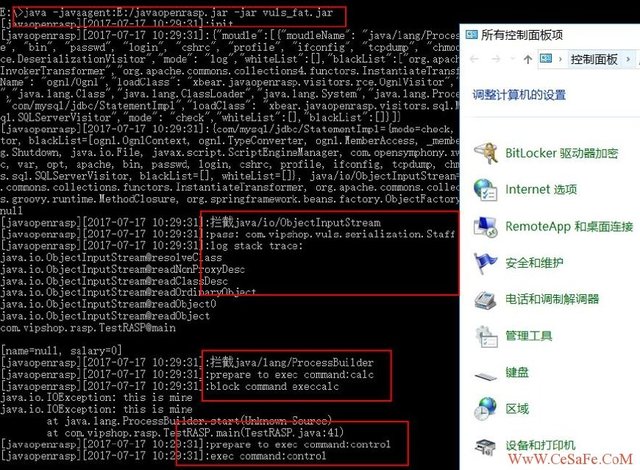Click the control panel address bar icon
The width and height of the screenshot is (640, 470).
[546, 59]
